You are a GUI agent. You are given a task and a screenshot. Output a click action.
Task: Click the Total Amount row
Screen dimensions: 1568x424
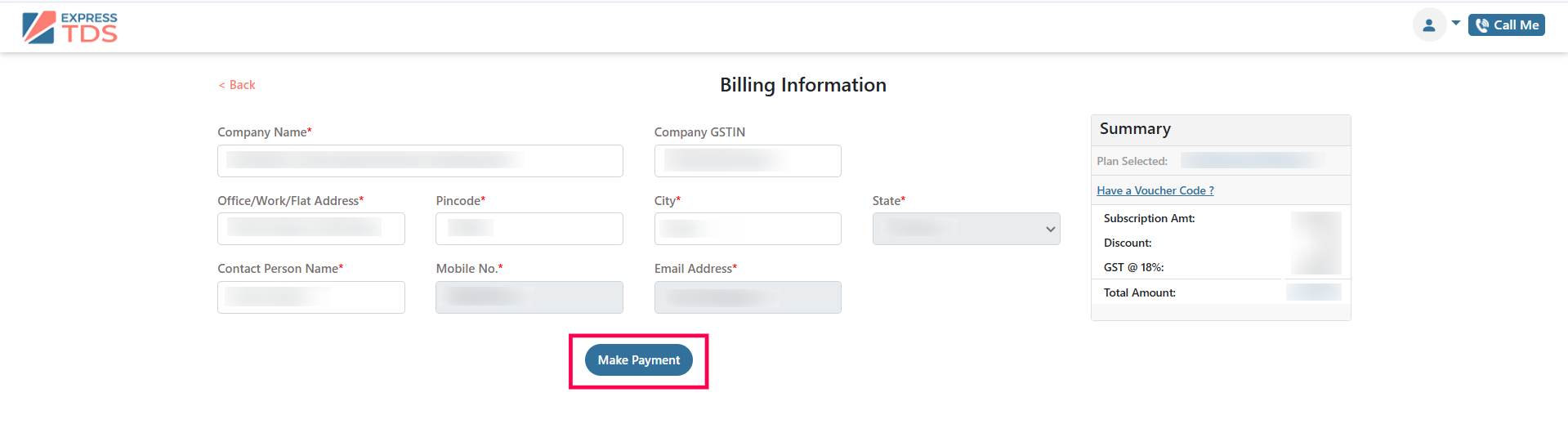point(1221,292)
